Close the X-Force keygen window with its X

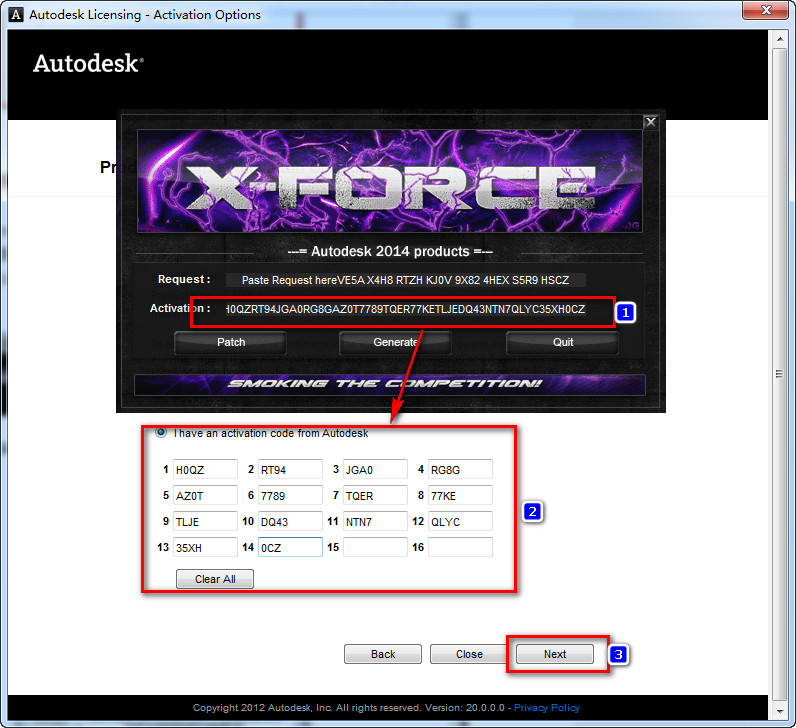click(650, 122)
